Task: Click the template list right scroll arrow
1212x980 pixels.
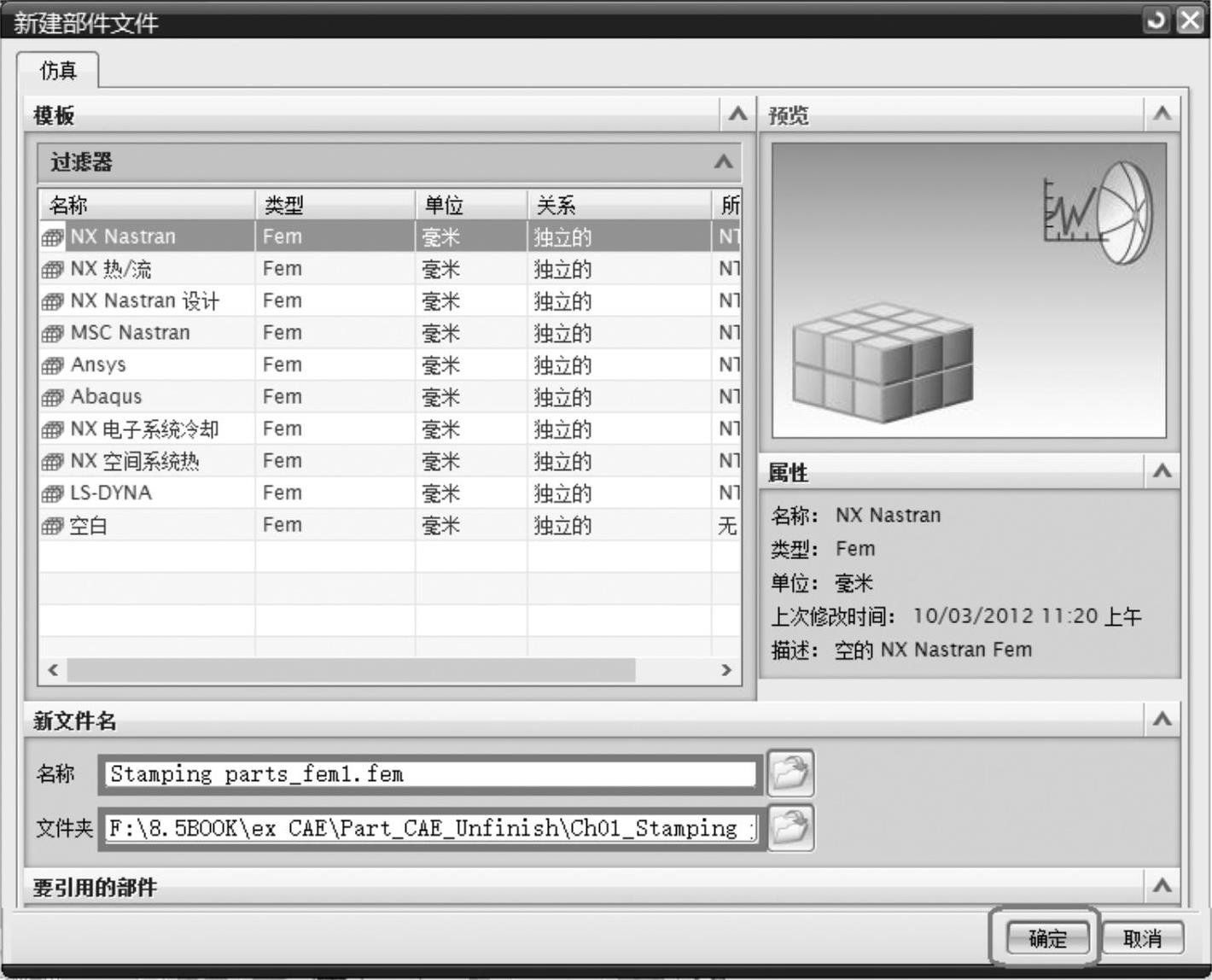Action: 726,670
